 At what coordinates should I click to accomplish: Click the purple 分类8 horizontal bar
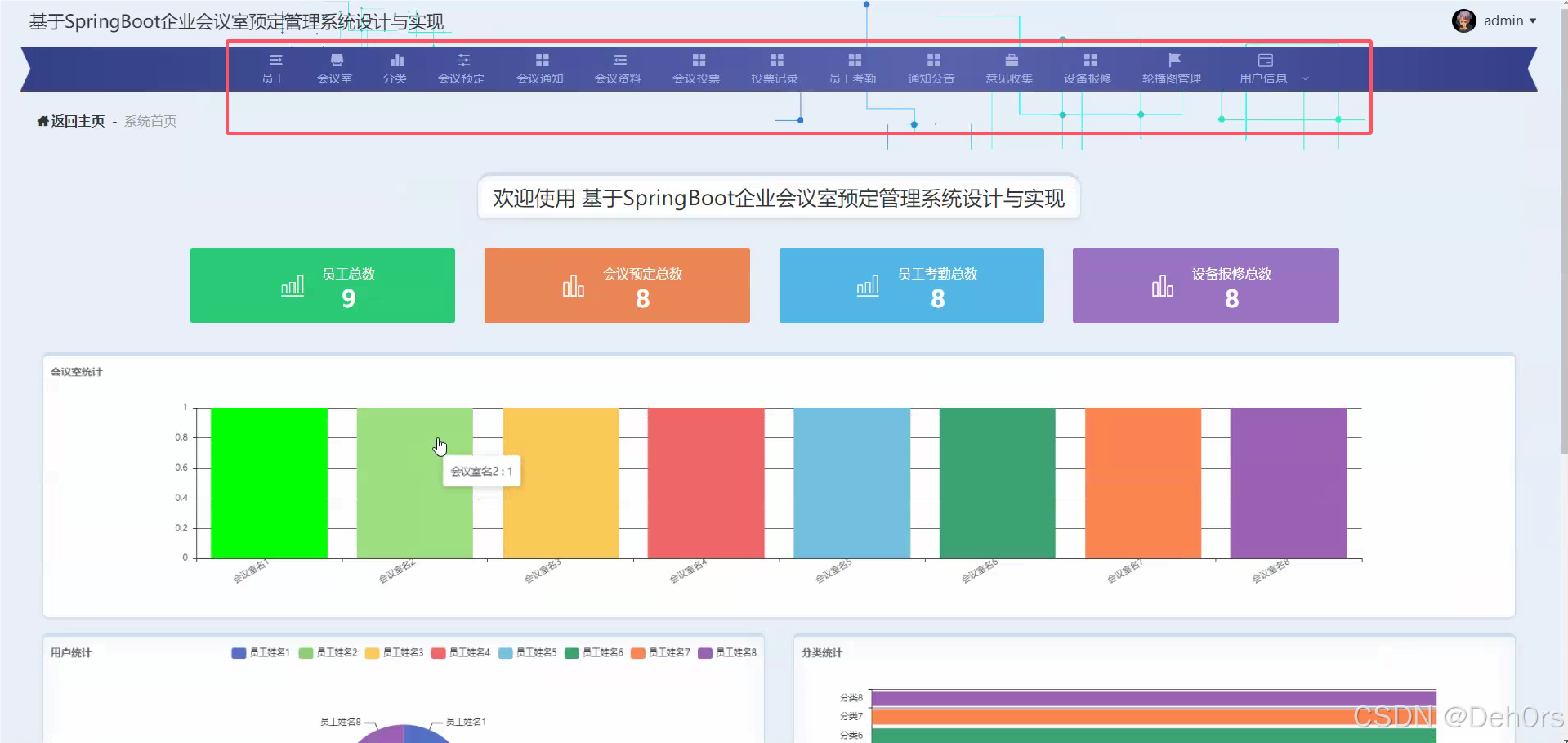tap(1154, 698)
